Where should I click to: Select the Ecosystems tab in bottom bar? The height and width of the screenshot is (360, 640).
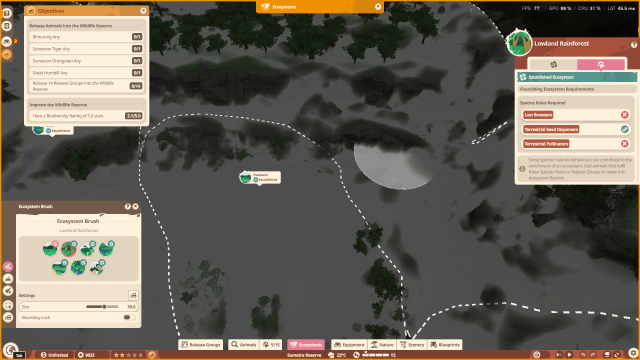click(x=306, y=344)
